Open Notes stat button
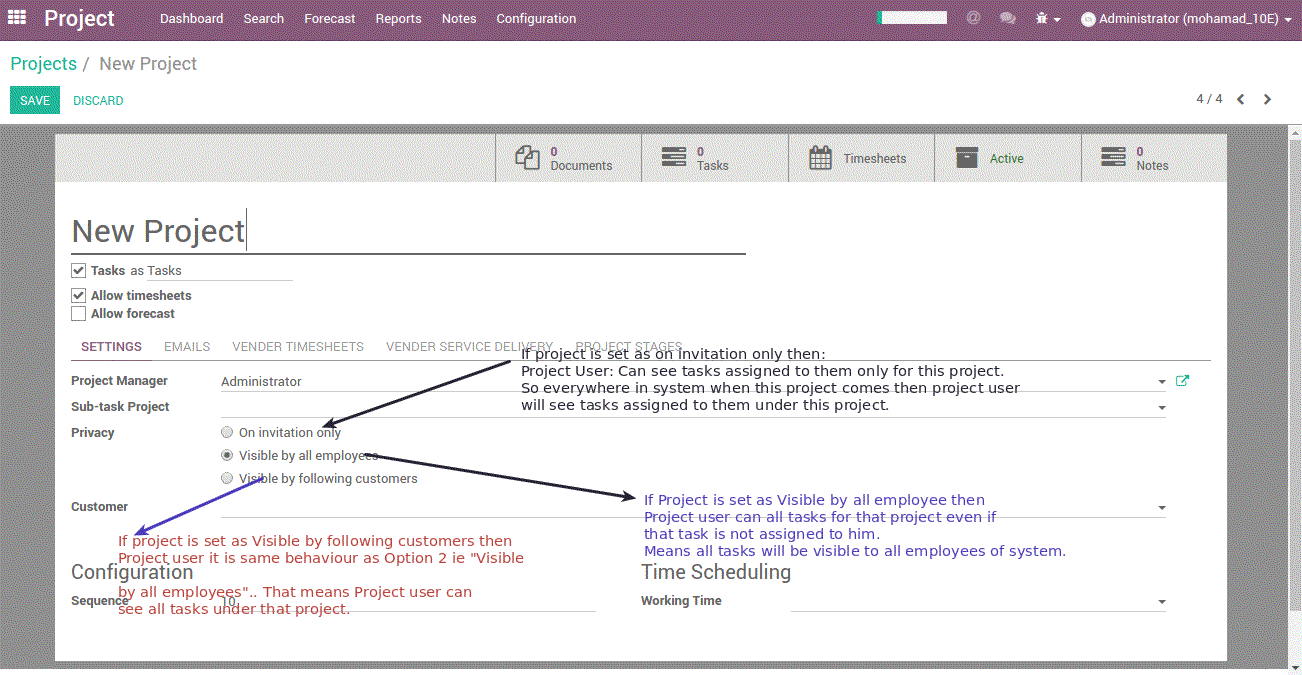This screenshot has height=675, width=1302. point(1154,158)
